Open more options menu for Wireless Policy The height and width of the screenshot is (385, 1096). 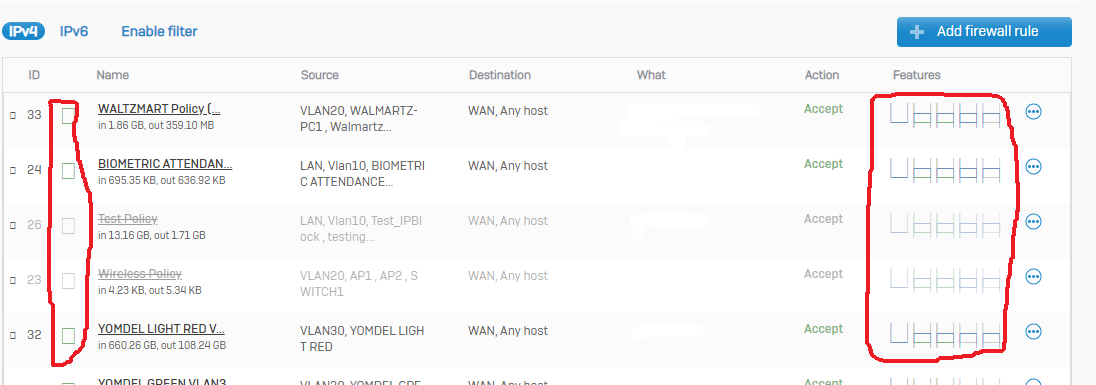pos(1033,277)
